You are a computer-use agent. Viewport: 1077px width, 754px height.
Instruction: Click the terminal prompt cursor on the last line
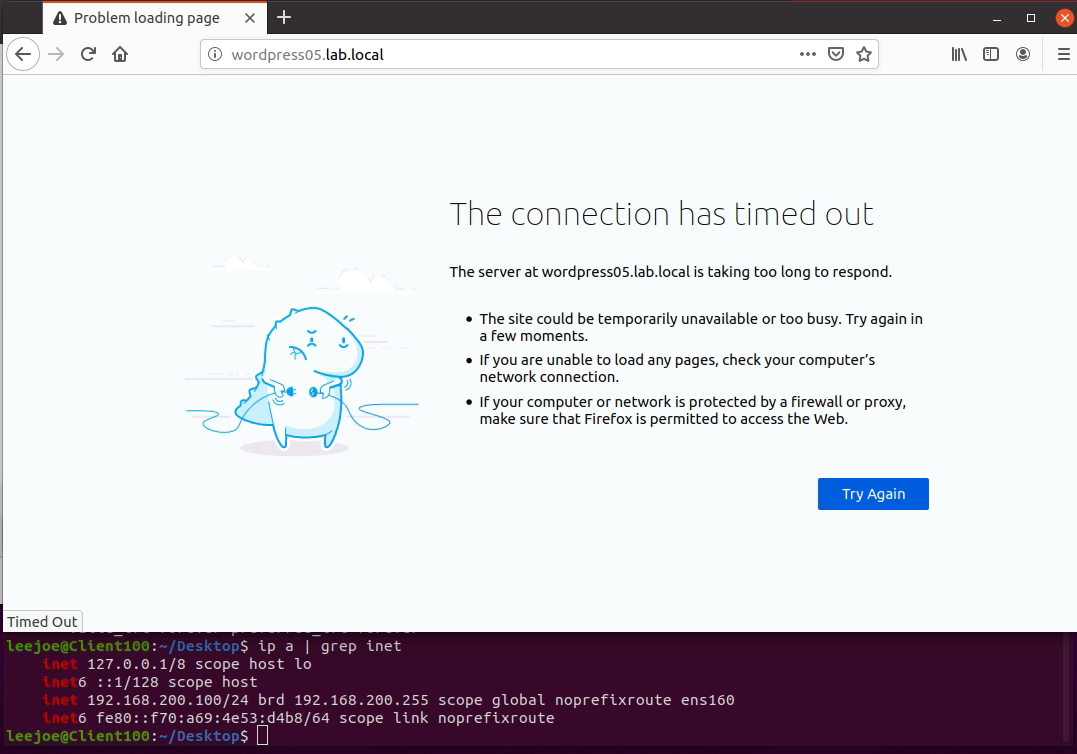[x=262, y=735]
